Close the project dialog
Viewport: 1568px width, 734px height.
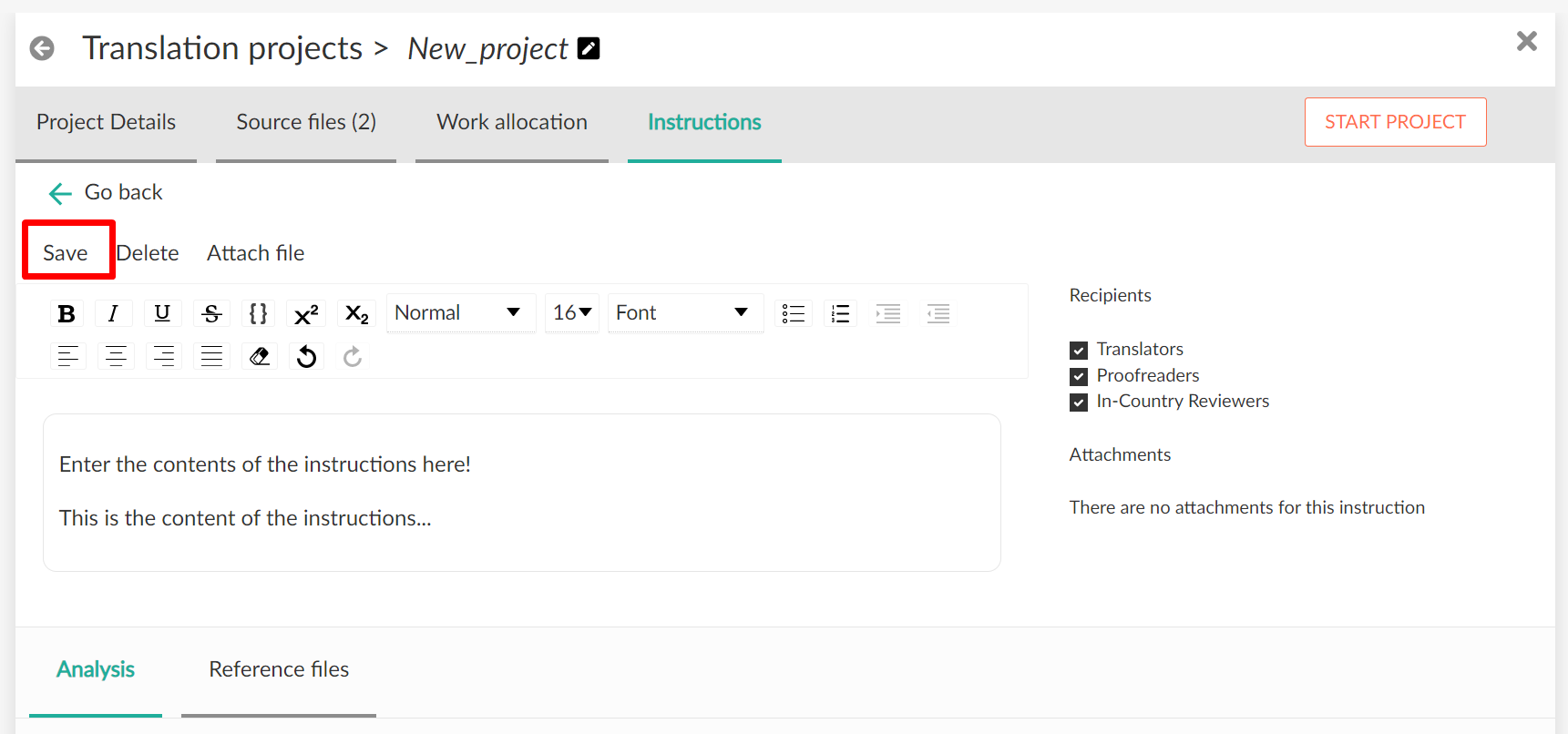pyautogui.click(x=1527, y=41)
